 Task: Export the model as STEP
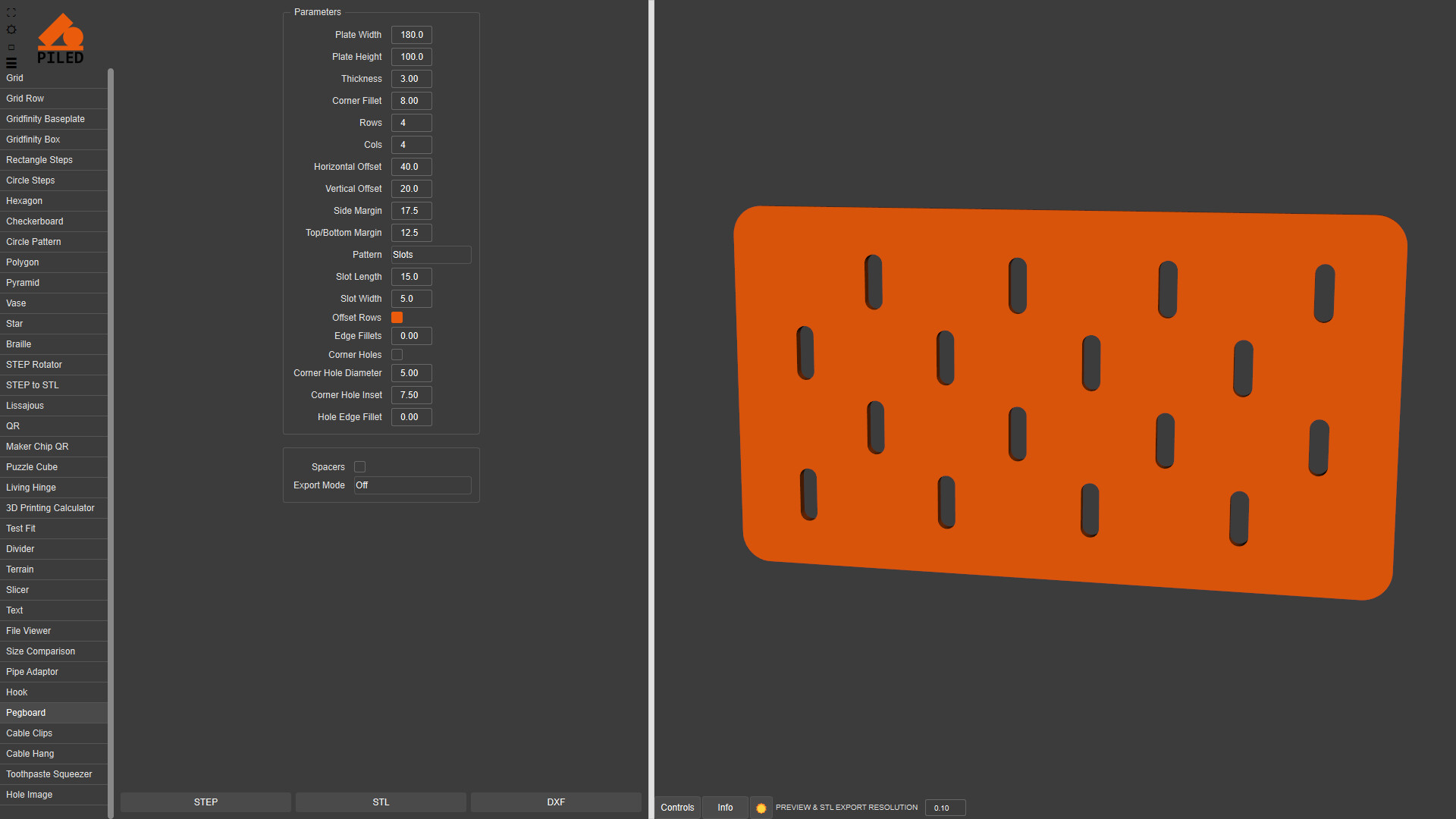206,802
